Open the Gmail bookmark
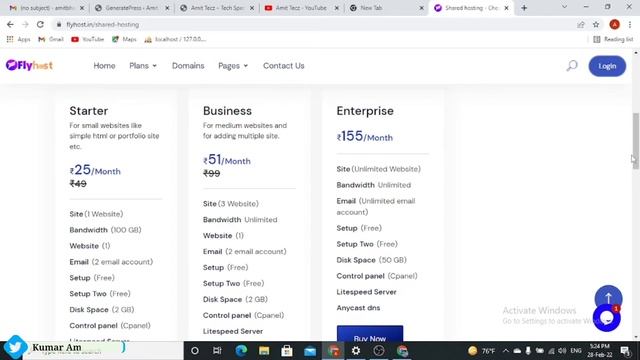 (x=51, y=39)
